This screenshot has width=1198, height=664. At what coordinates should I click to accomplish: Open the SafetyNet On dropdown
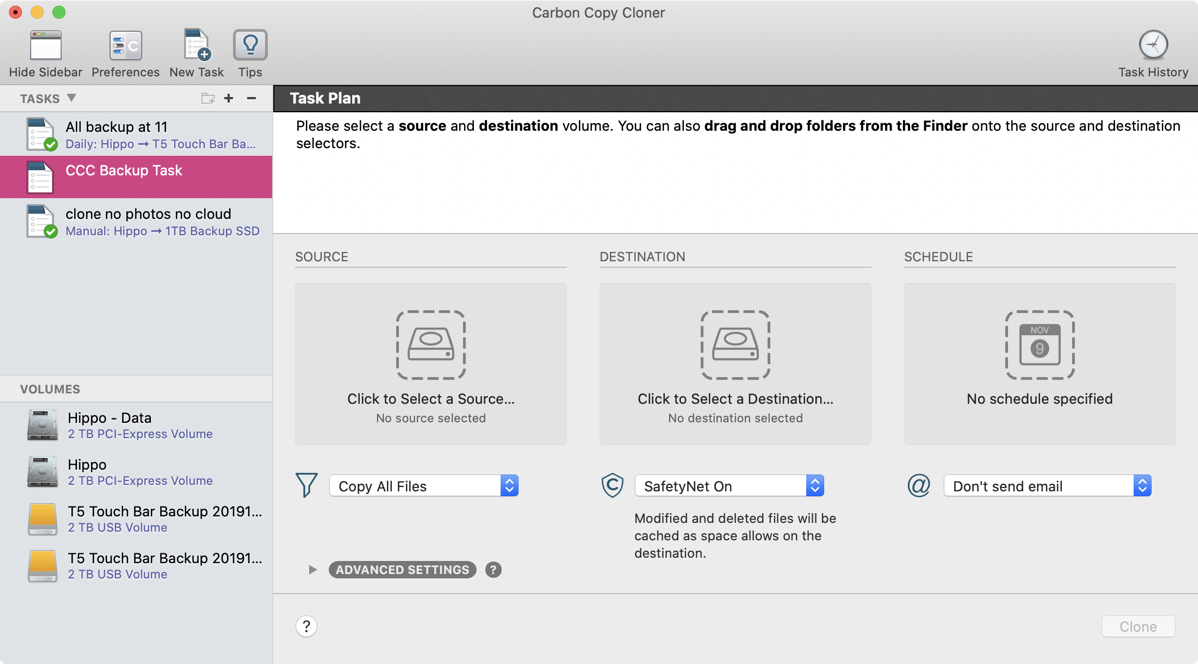tap(729, 486)
